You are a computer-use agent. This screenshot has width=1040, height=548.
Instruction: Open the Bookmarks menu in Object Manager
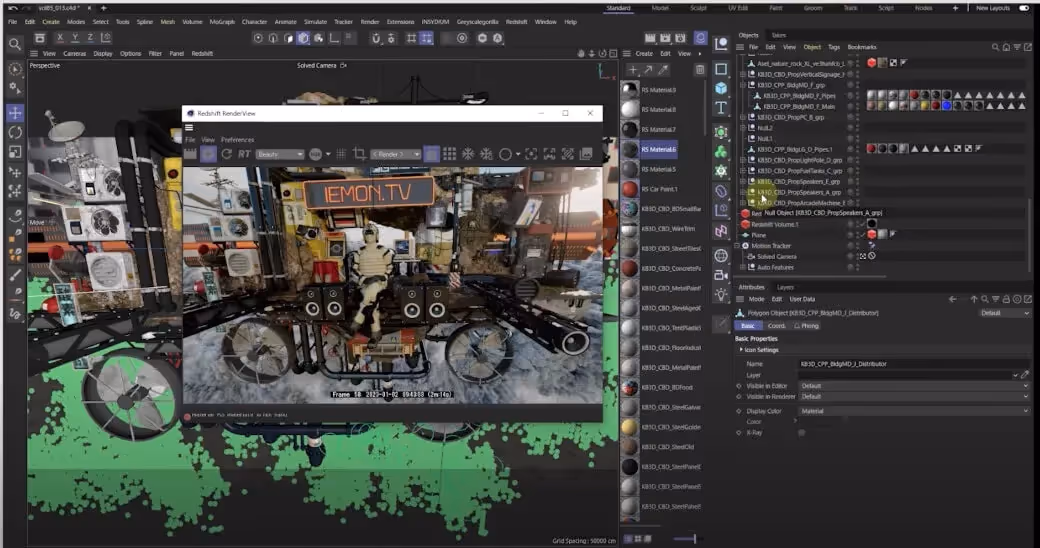(x=862, y=47)
